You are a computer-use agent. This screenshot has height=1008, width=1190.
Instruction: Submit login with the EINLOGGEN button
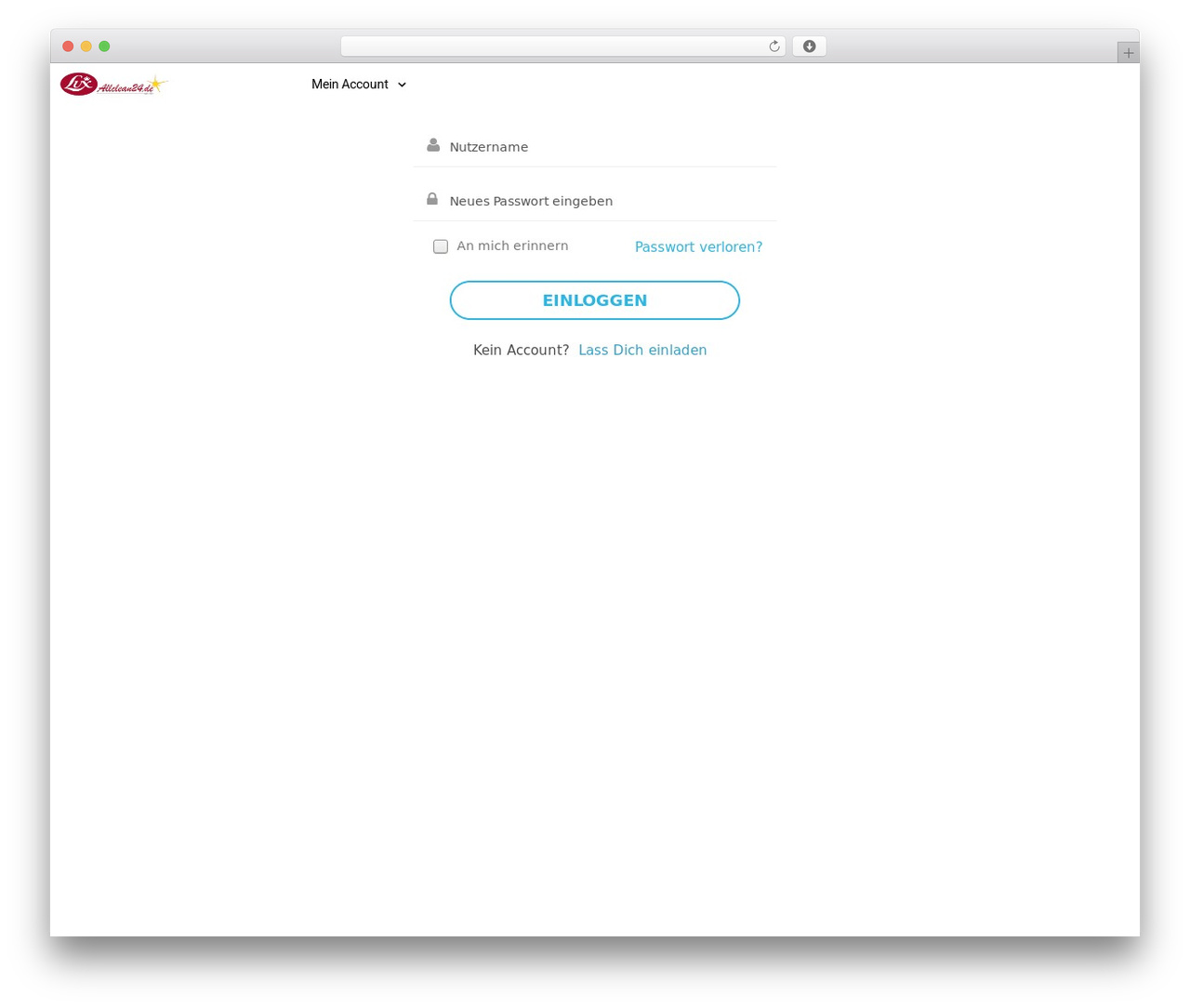pyautogui.click(x=595, y=300)
